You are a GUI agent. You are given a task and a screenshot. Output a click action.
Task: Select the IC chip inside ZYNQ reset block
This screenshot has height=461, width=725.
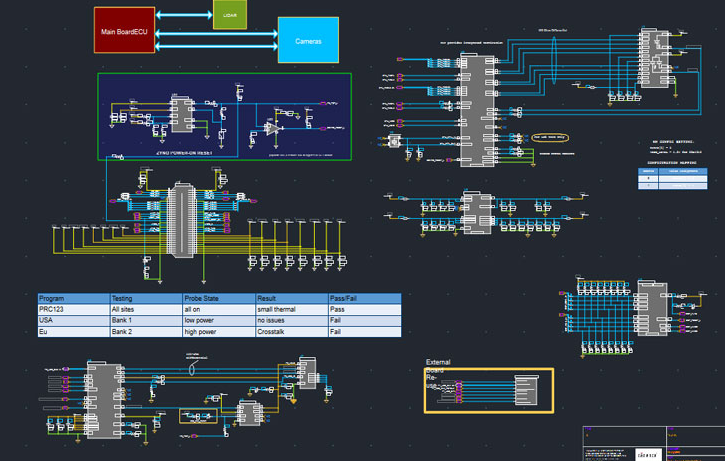pyautogui.click(x=183, y=115)
